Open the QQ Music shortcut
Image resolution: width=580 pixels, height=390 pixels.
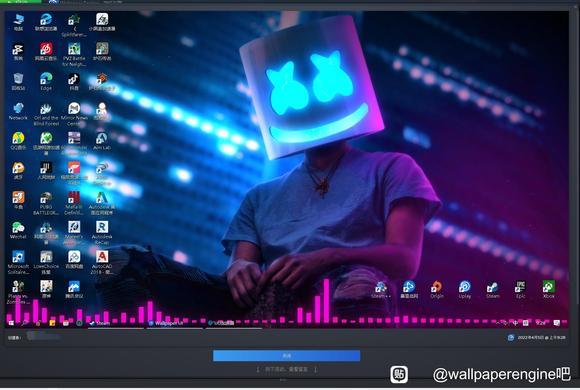(18, 141)
